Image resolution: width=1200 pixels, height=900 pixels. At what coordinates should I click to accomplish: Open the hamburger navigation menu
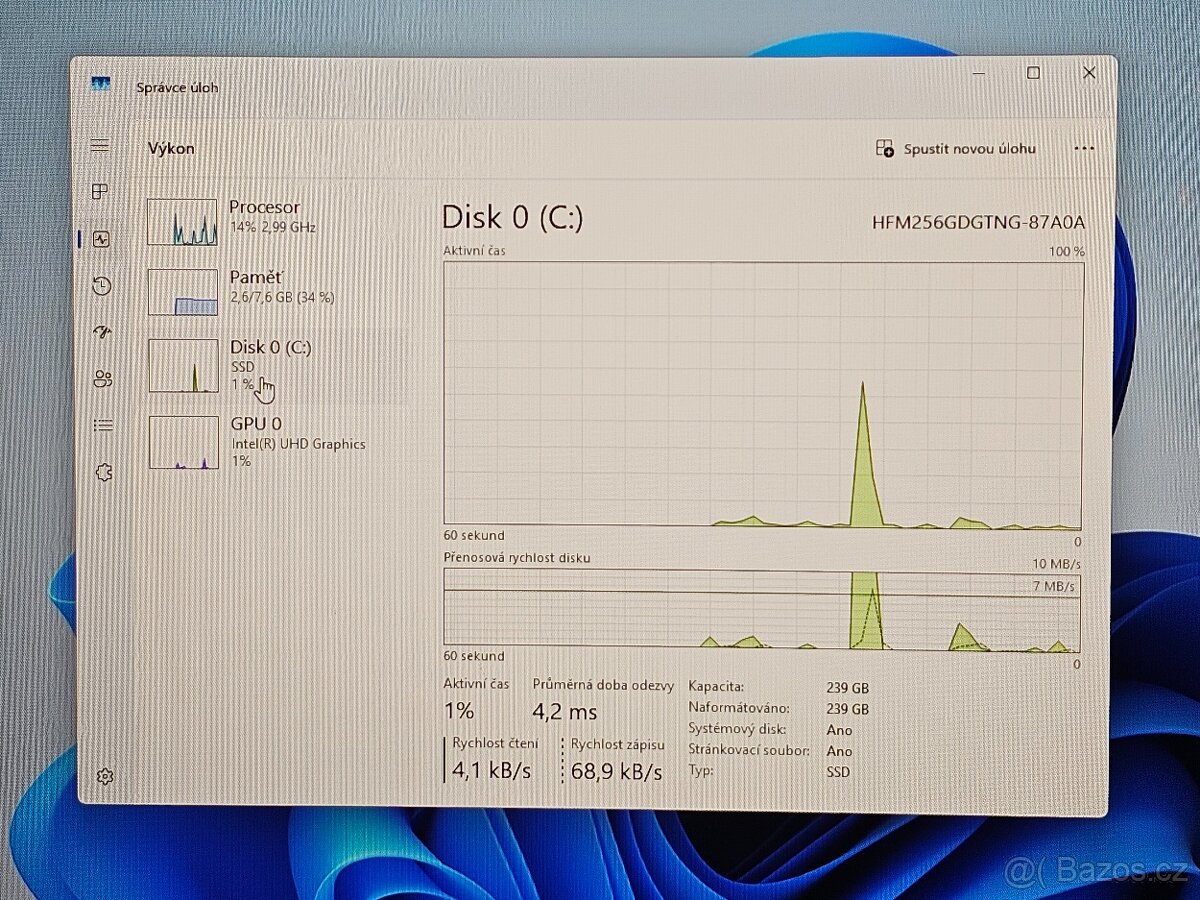[x=100, y=146]
